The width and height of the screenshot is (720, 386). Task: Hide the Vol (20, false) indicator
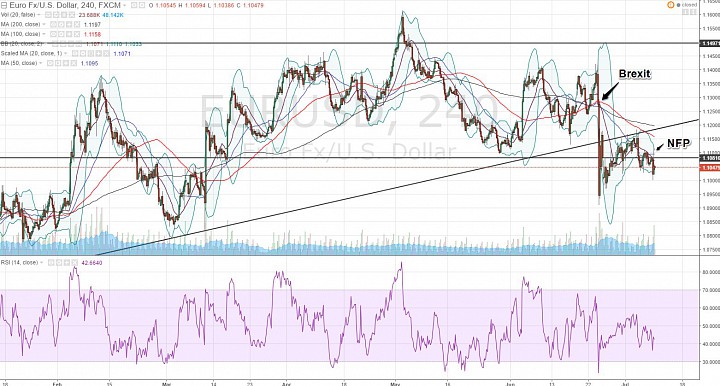pos(48,15)
